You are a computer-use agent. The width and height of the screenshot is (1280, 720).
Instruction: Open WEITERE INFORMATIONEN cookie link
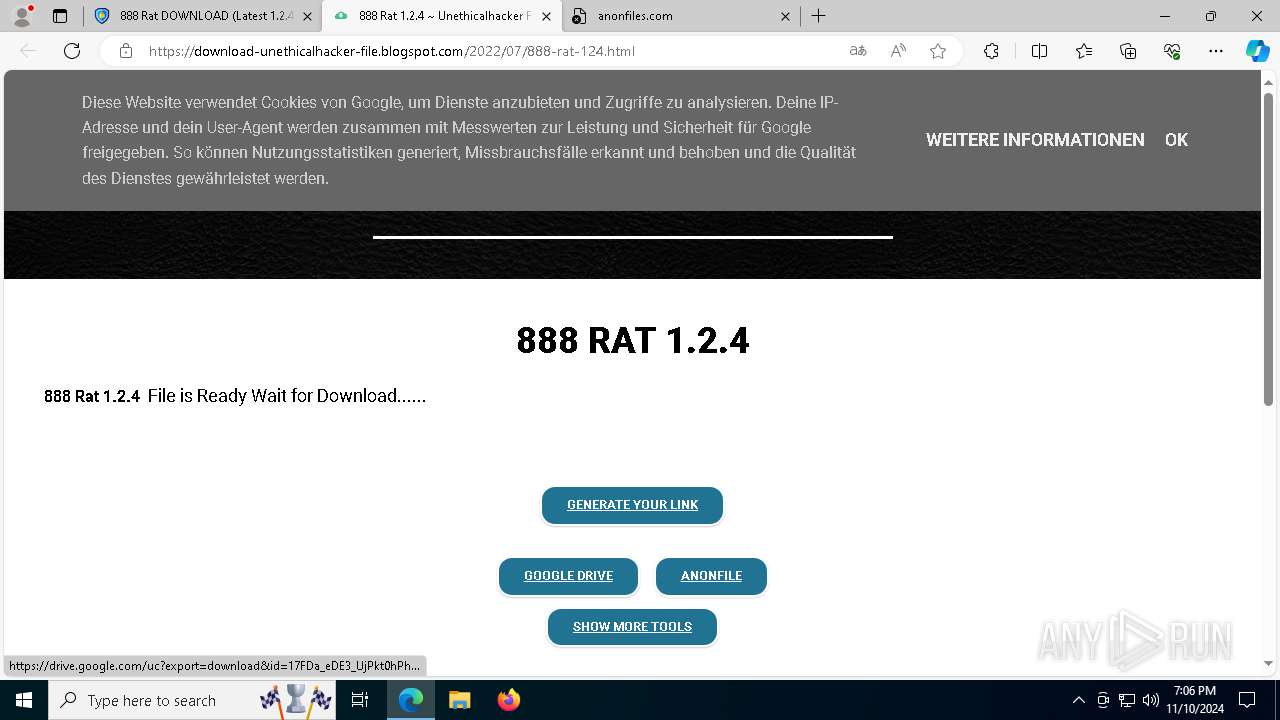pos(1035,140)
